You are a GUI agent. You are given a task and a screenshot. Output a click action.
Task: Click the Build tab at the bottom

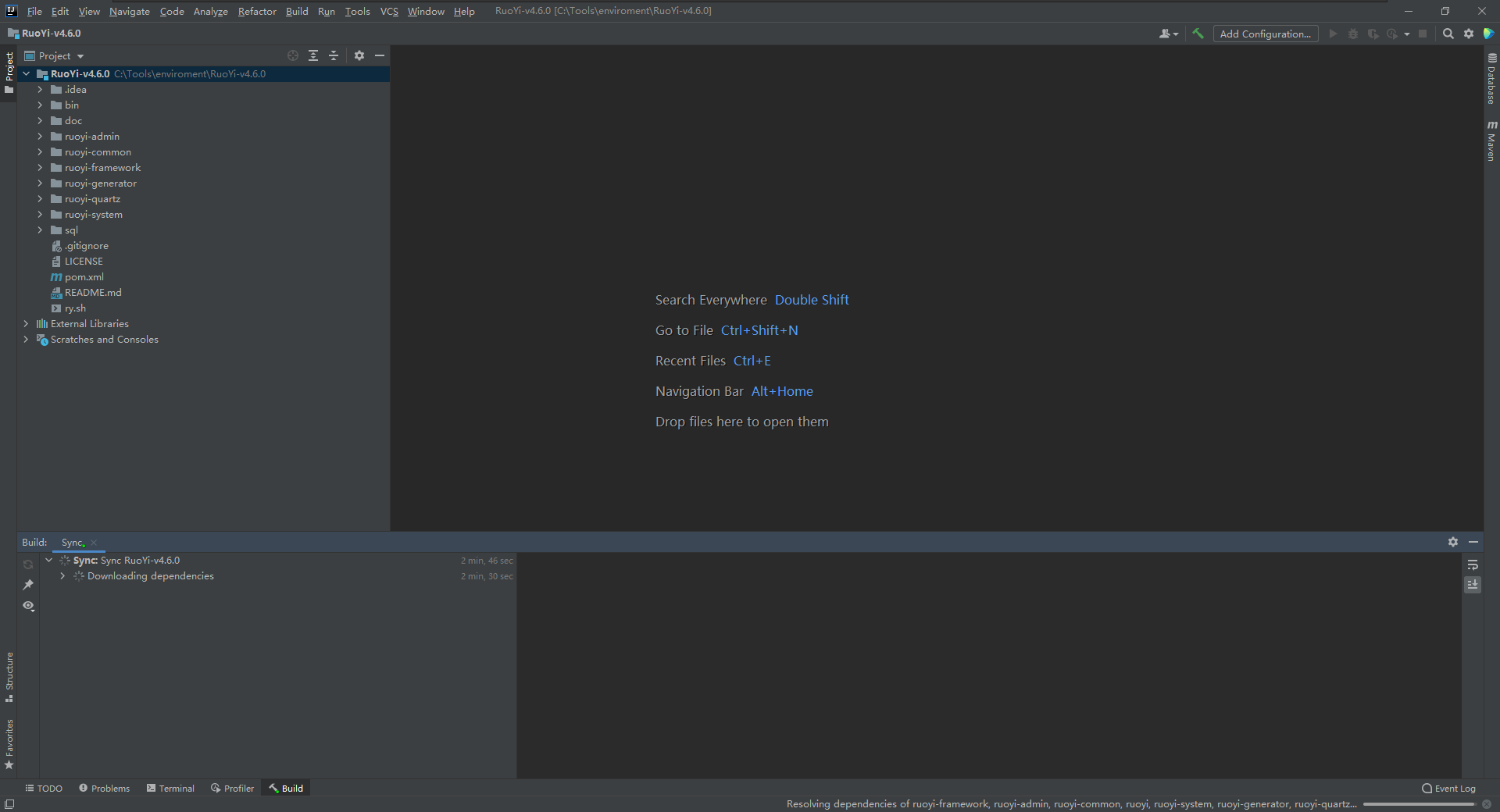point(286,789)
